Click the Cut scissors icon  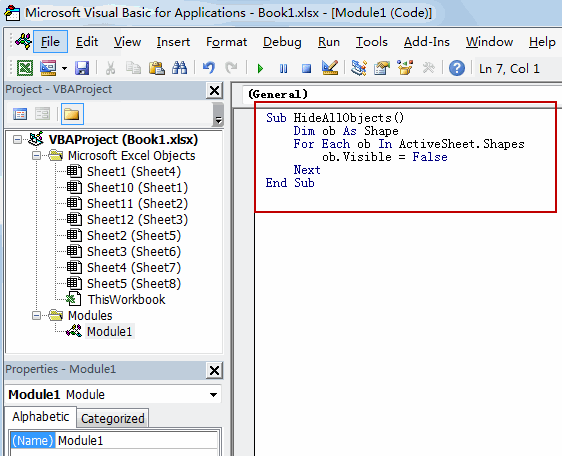pyautogui.click(x=110, y=68)
